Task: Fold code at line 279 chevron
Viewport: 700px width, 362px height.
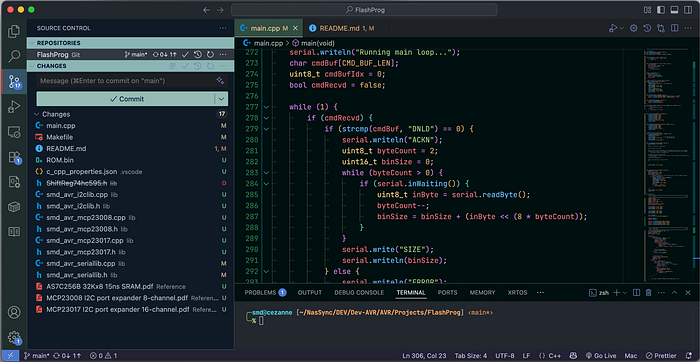Action: pos(267,129)
